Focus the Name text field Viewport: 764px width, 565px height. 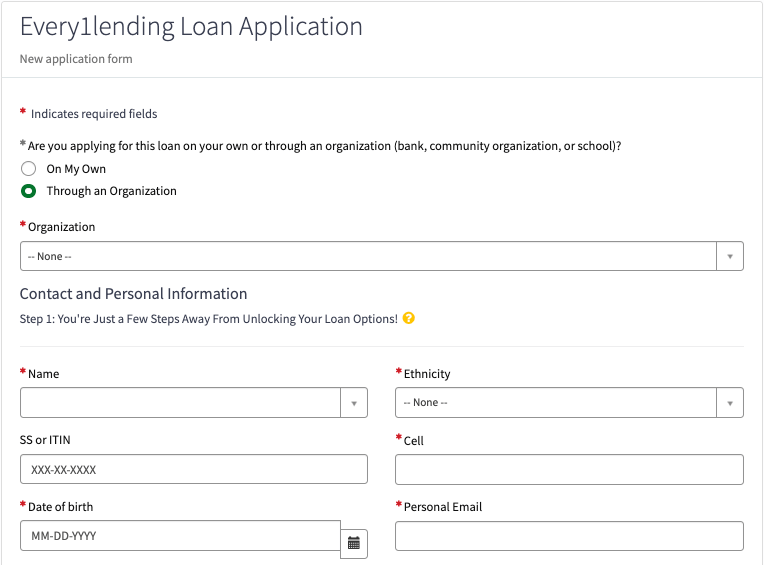(x=180, y=402)
